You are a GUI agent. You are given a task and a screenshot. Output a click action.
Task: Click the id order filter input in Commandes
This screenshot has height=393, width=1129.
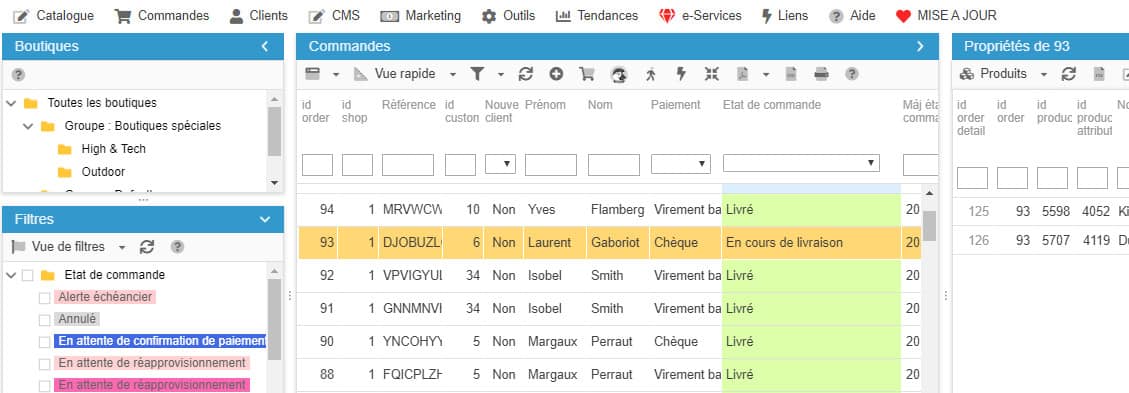click(x=318, y=165)
